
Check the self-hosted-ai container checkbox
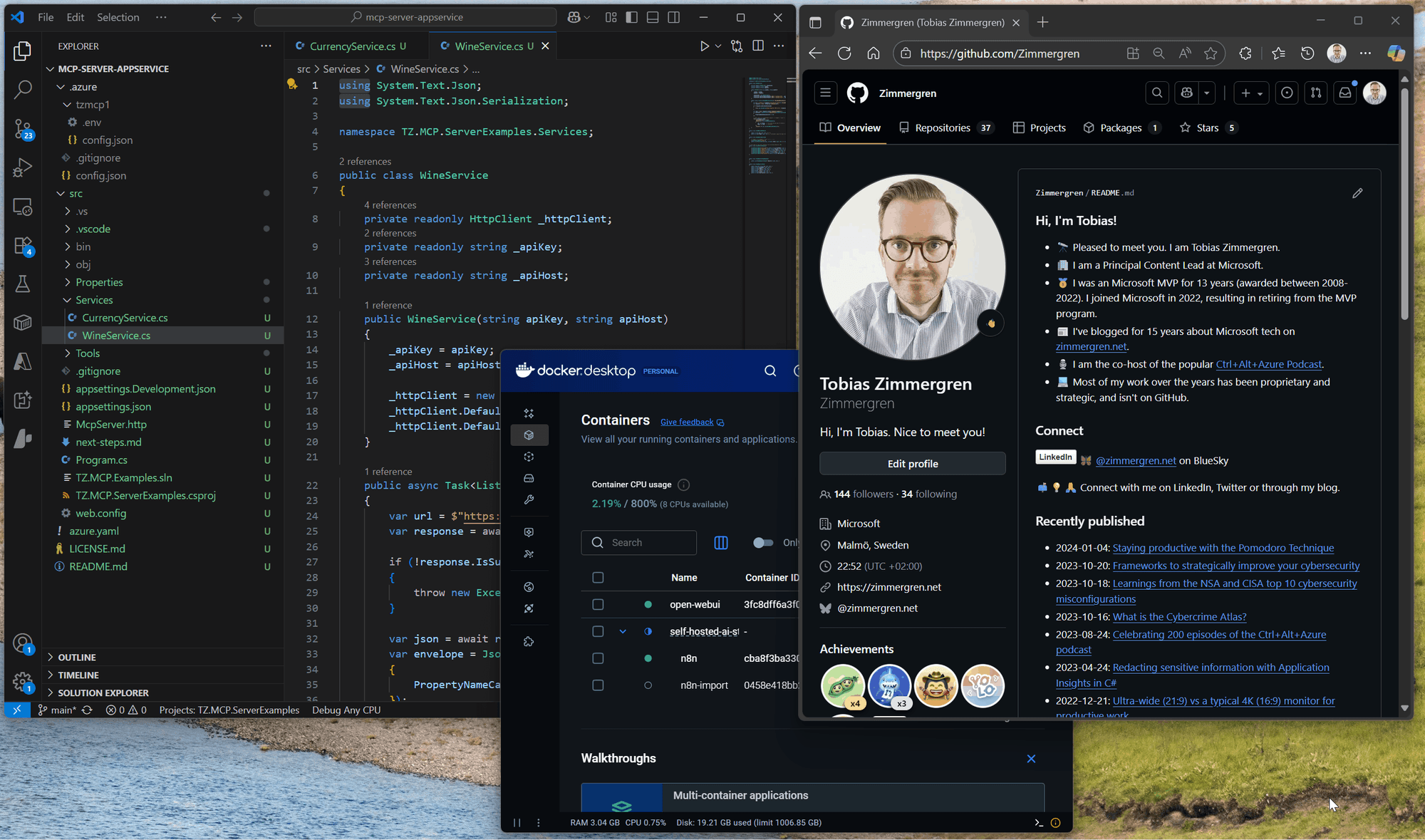(598, 631)
